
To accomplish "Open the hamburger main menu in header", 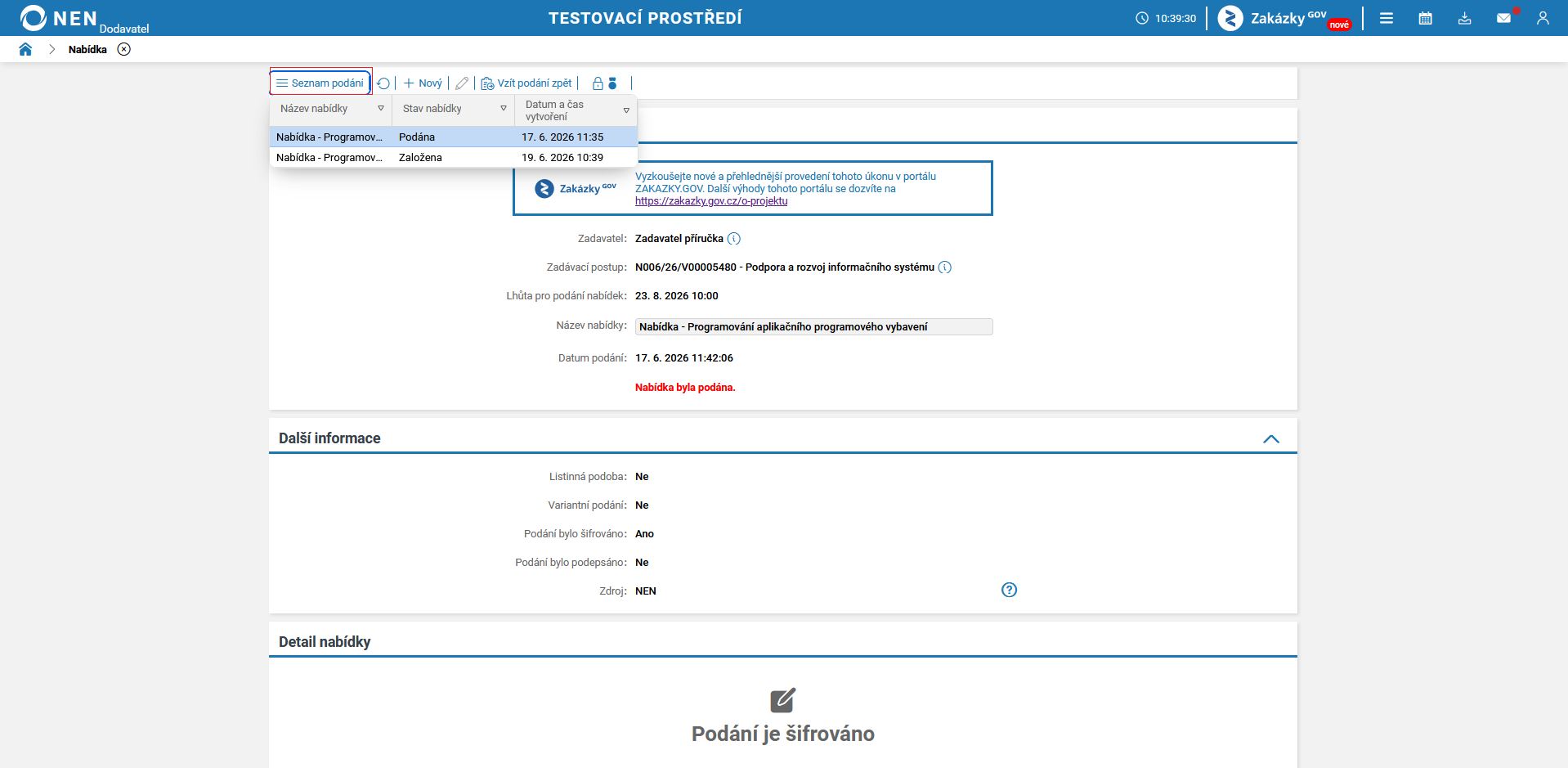I will coord(1387,18).
